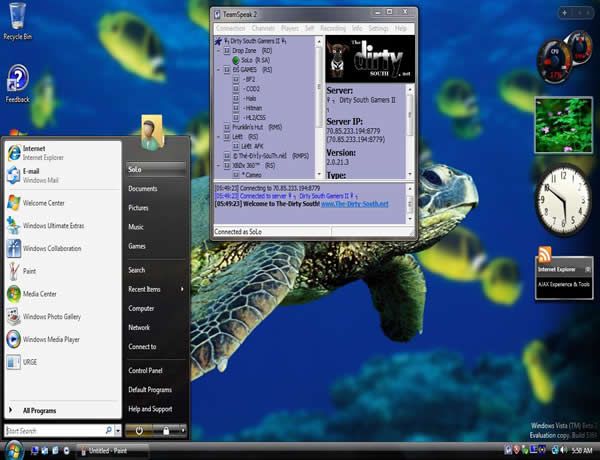Click the 5:50 AM taskbar clock
Screen dimensions: 600x460
click(x=582, y=451)
